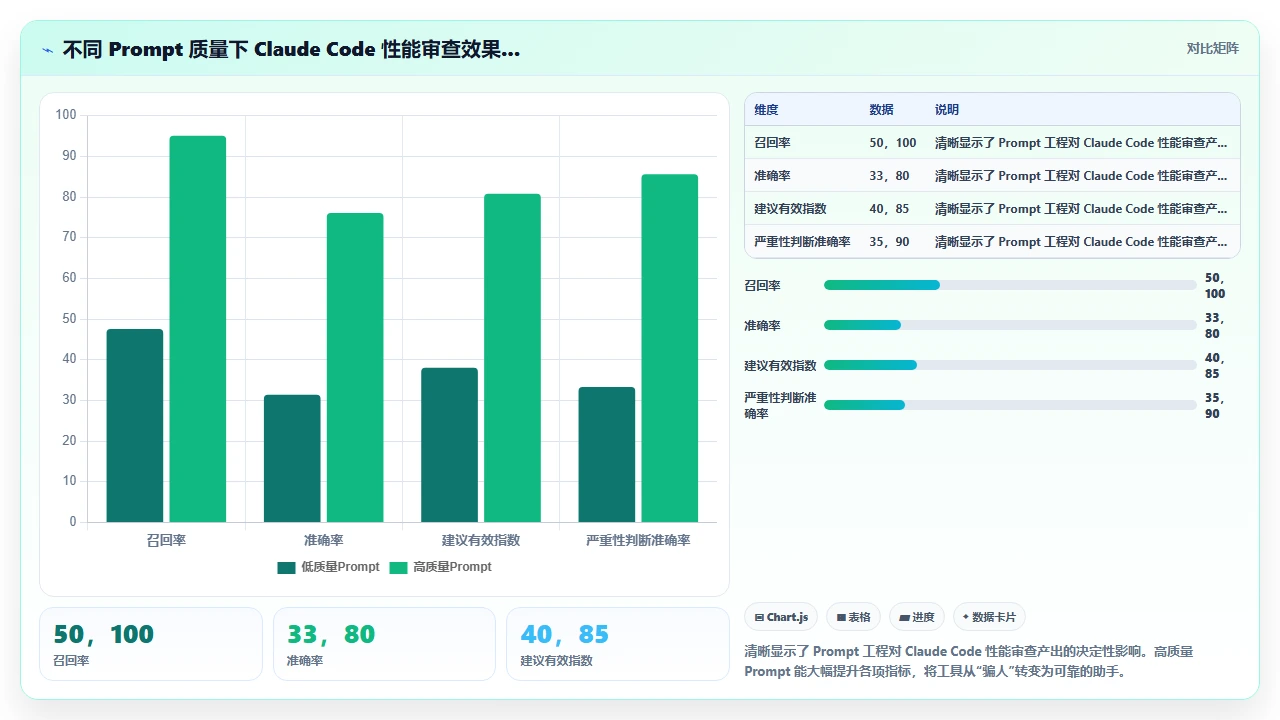Click the table value 40, 85

coord(889,209)
